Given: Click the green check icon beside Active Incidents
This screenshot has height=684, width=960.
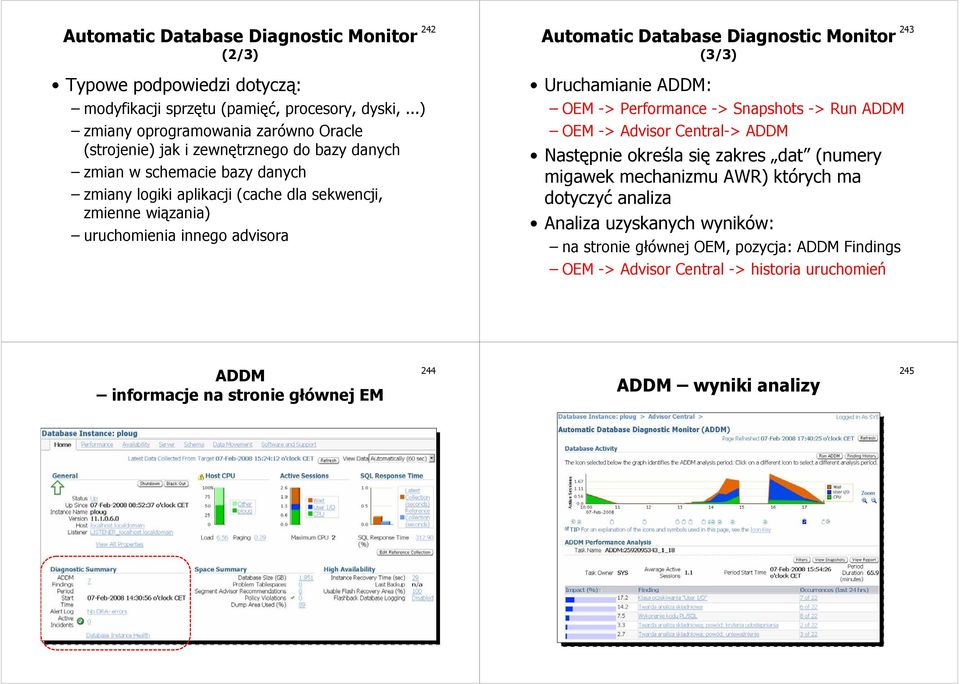Looking at the screenshot, I should tap(81, 621).
